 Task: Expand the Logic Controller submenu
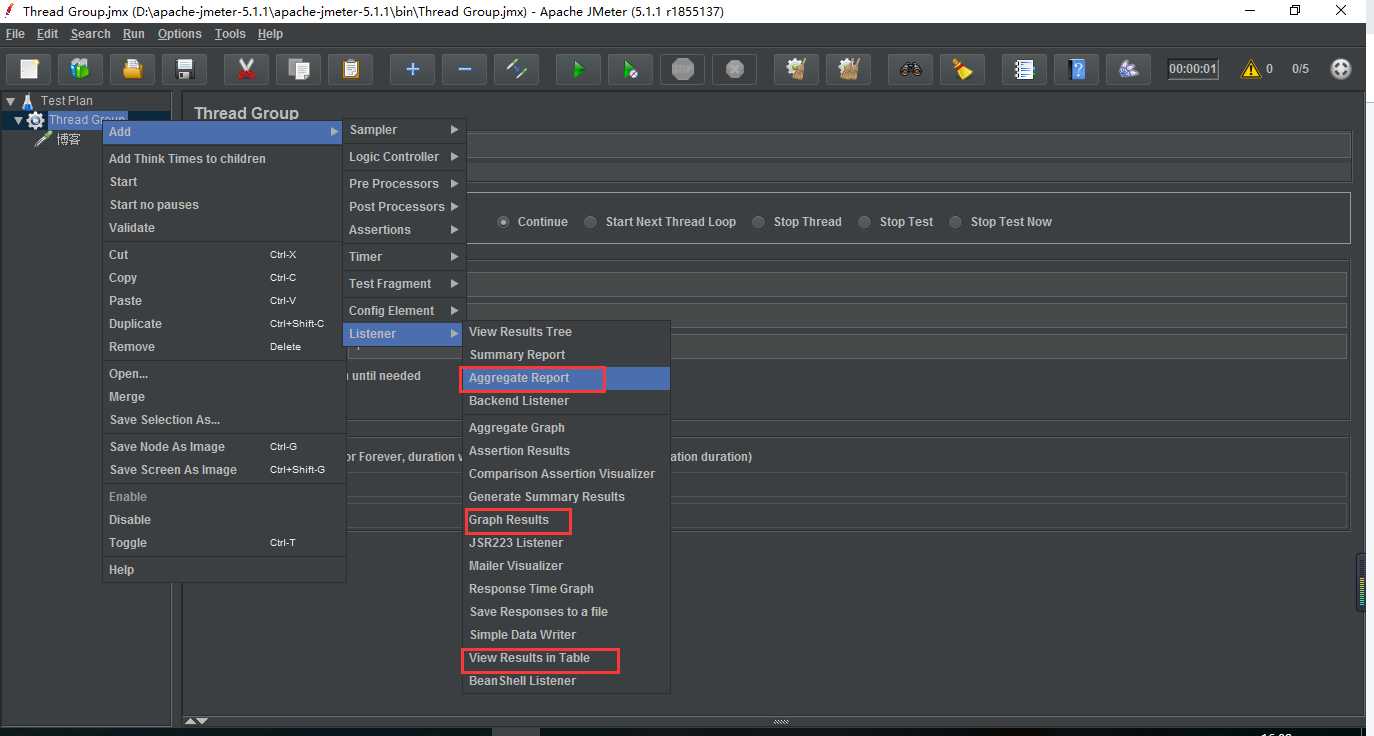point(403,157)
